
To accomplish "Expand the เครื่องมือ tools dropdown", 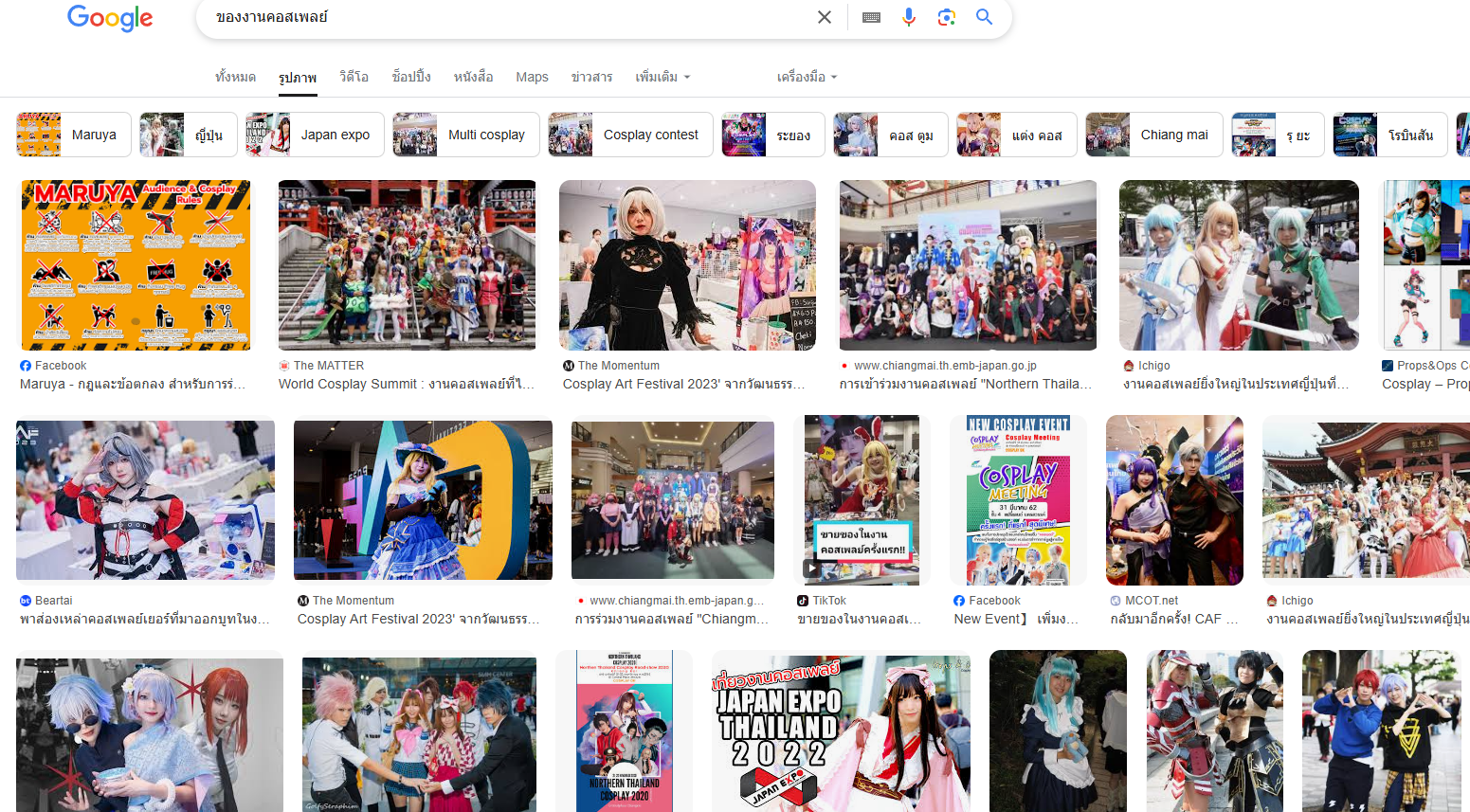I will click(807, 77).
